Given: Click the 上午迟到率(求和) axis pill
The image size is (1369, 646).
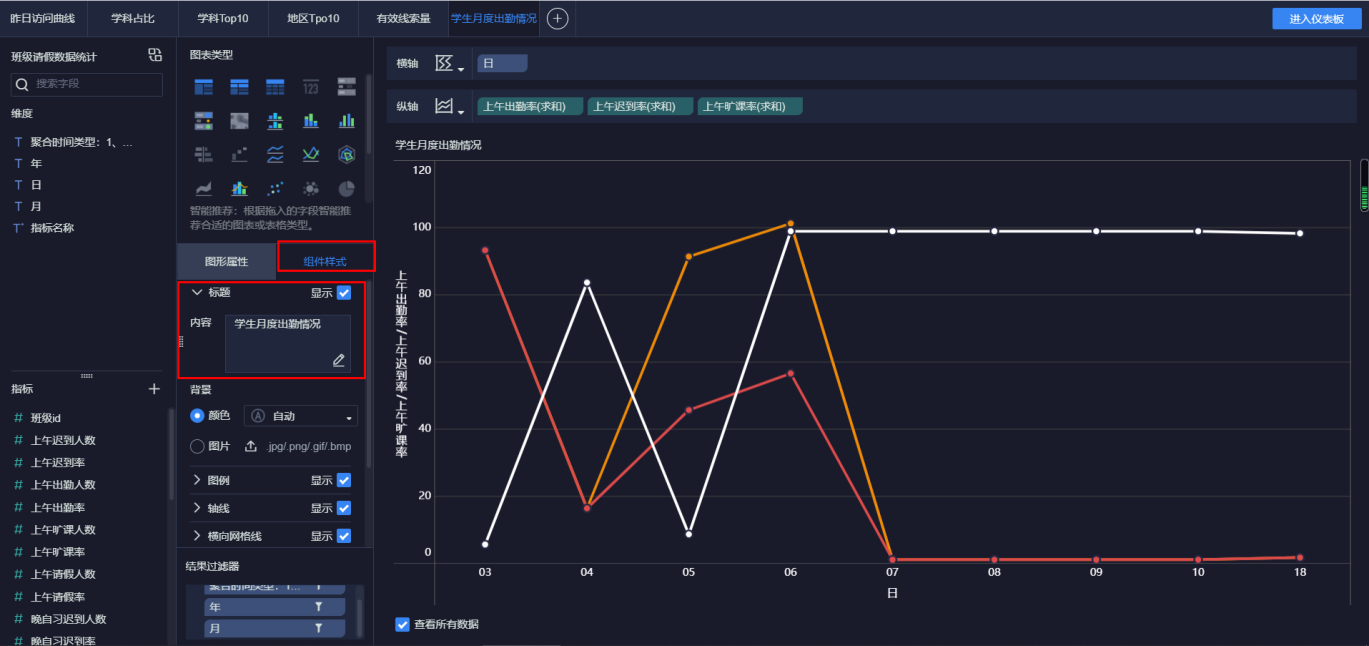Looking at the screenshot, I should 640,106.
